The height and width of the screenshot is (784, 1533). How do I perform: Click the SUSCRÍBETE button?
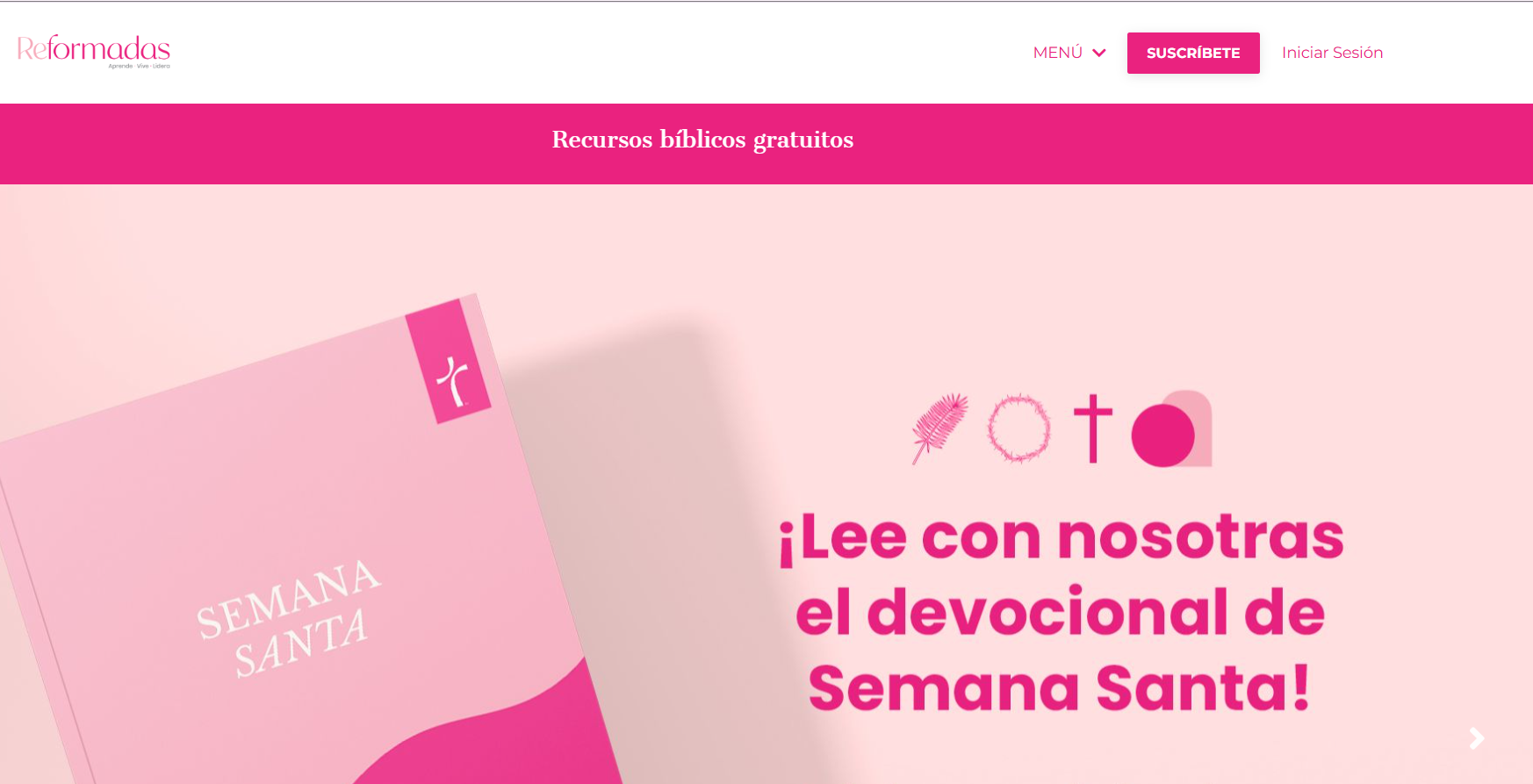tap(1193, 53)
